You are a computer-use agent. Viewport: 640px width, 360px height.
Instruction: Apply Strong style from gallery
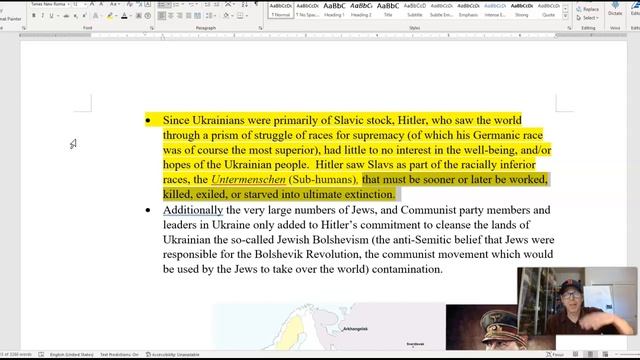pyautogui.click(x=522, y=10)
